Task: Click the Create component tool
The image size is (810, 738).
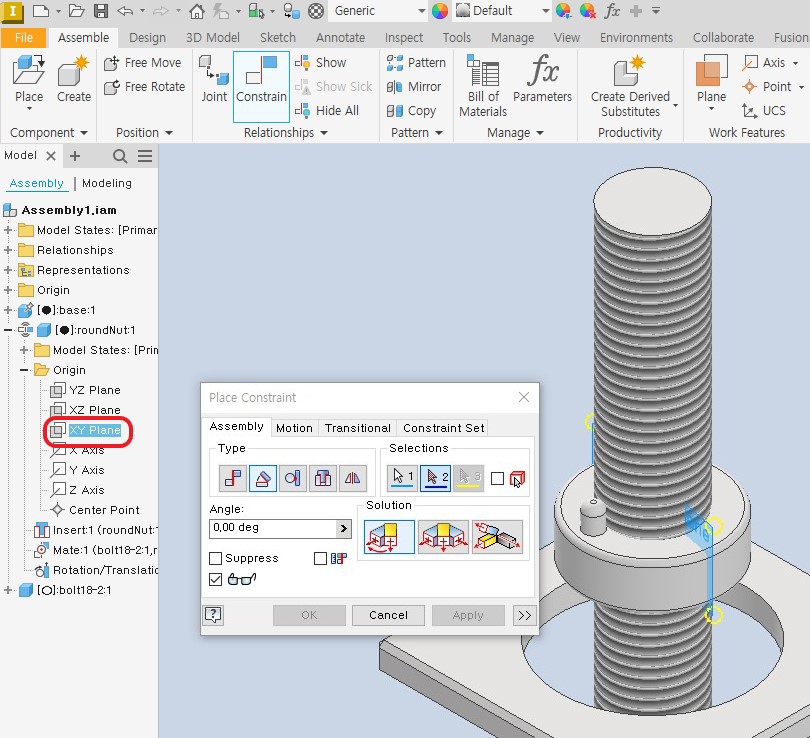Action: (74, 80)
